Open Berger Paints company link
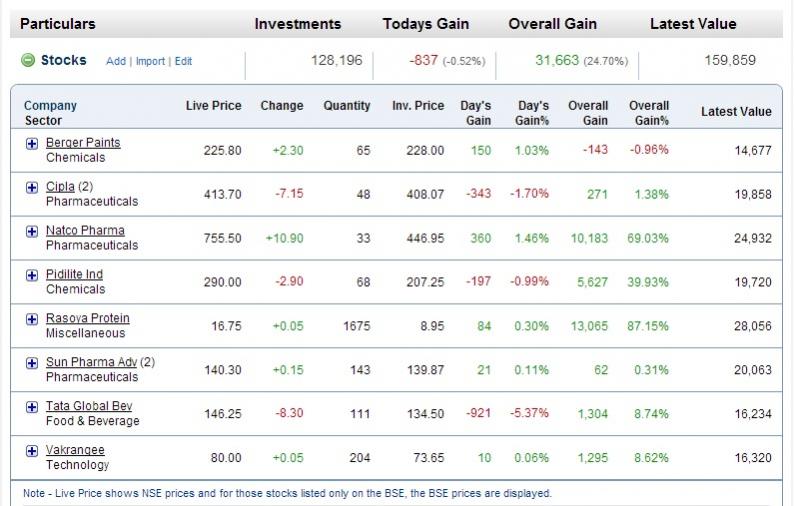 83,142
